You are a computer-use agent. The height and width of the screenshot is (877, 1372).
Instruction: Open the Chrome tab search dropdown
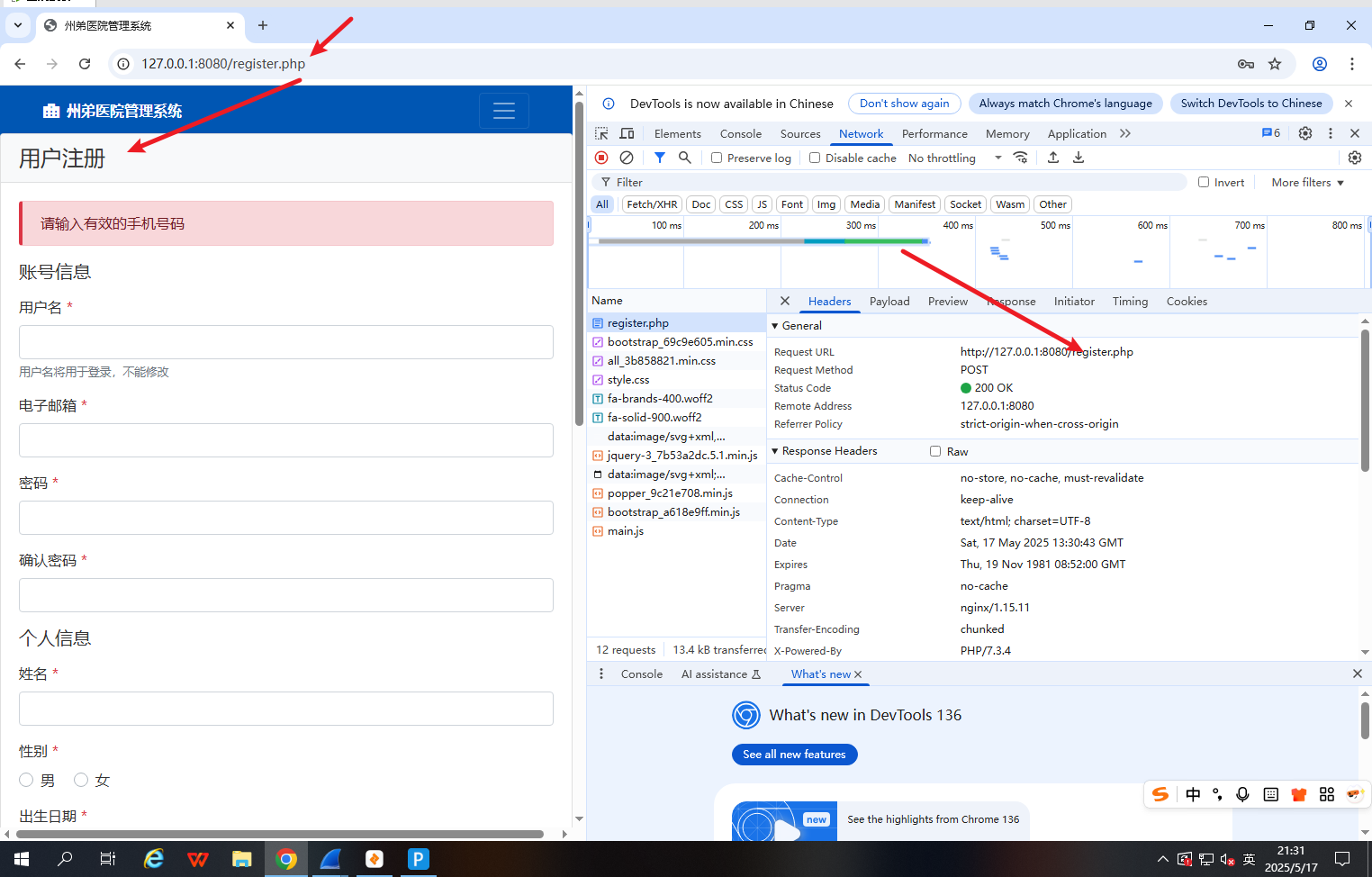(18, 25)
